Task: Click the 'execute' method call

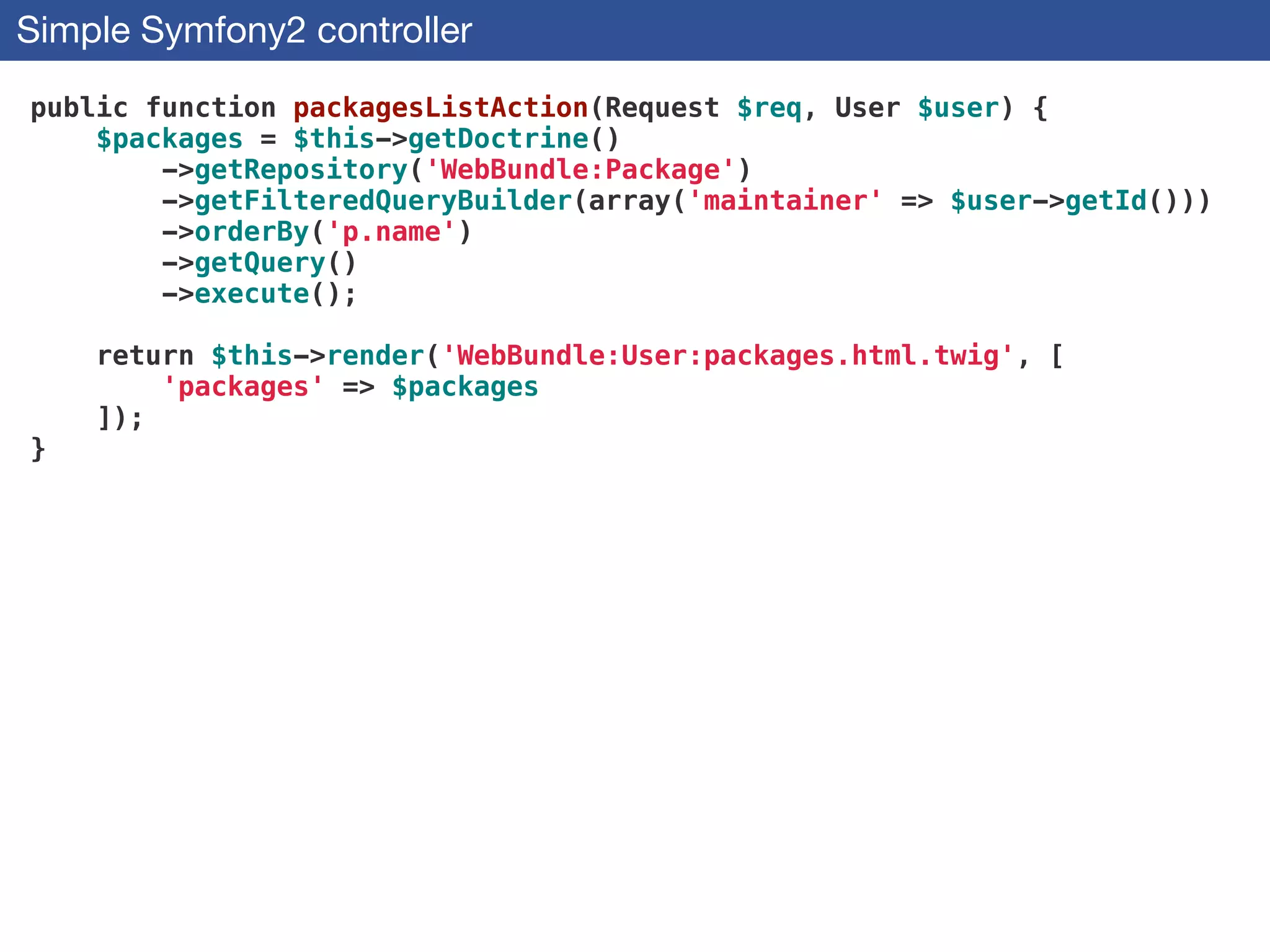Action: 252,294
